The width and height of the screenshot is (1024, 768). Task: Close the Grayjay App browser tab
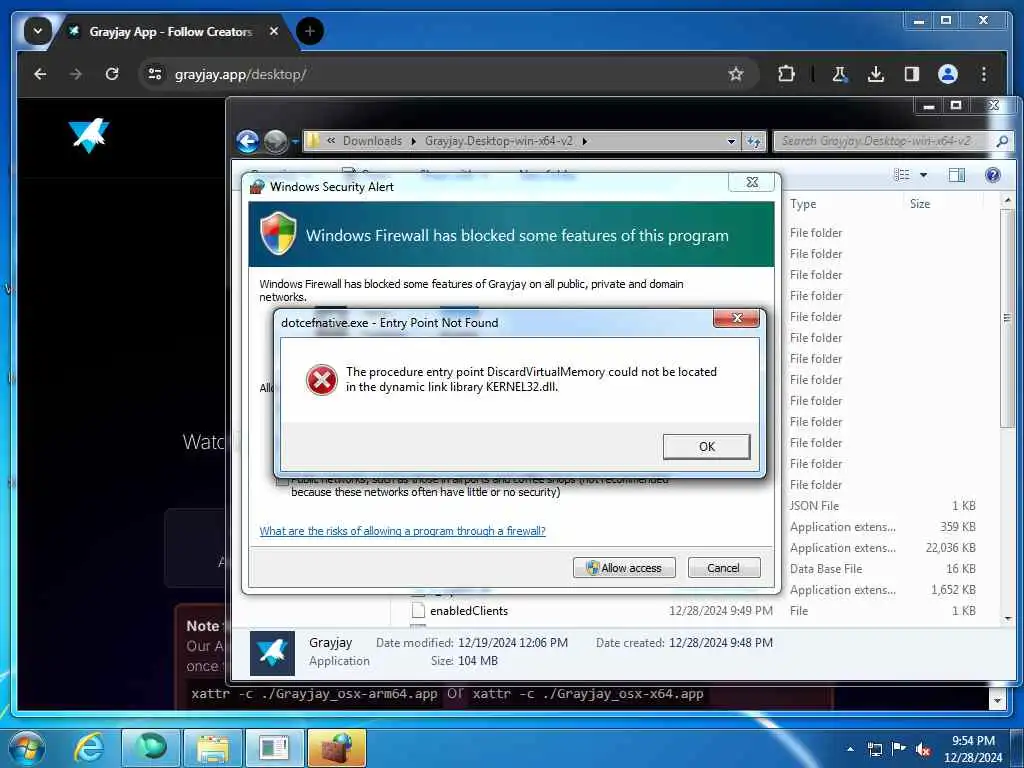274,31
